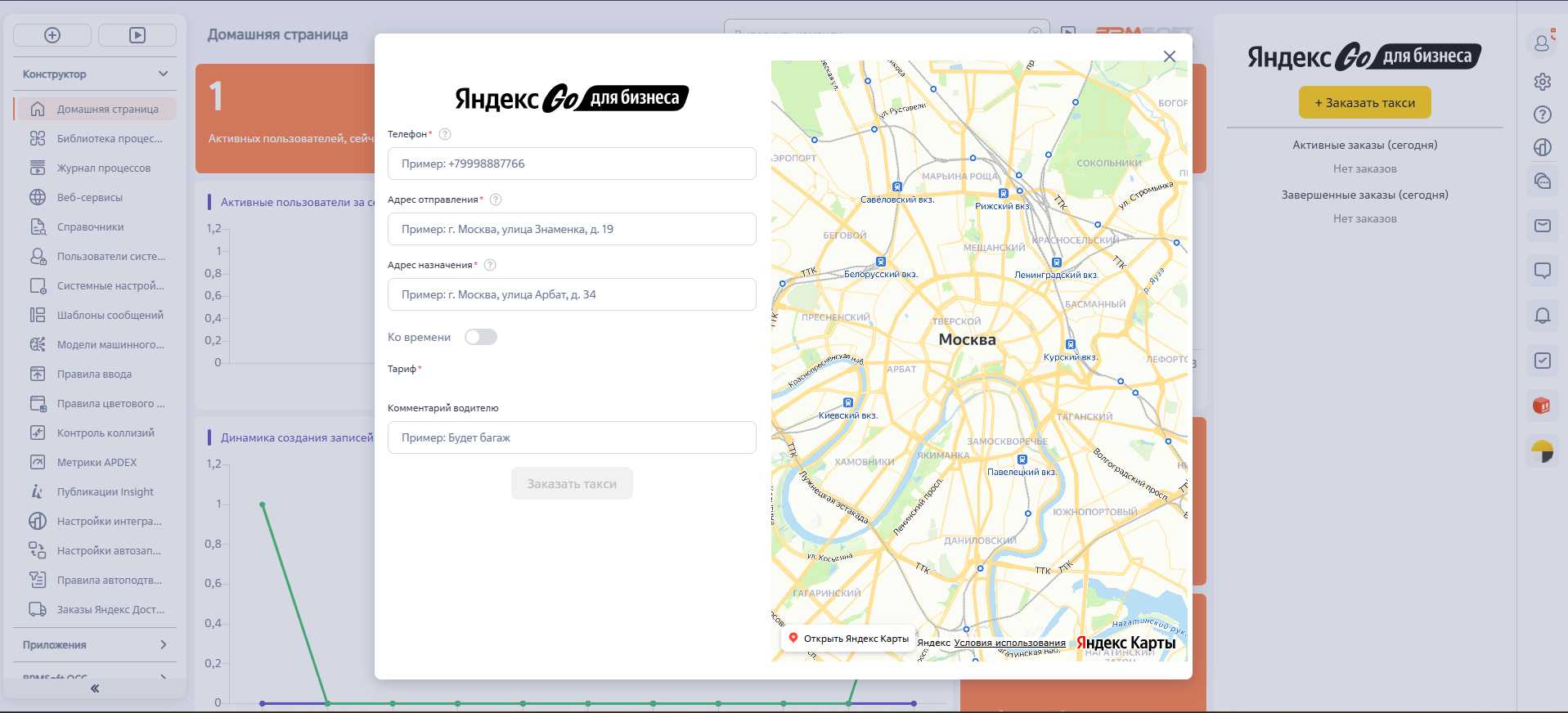The width and height of the screenshot is (1568, 713).
Task: Open Правила ввода icon
Action: click(x=38, y=374)
